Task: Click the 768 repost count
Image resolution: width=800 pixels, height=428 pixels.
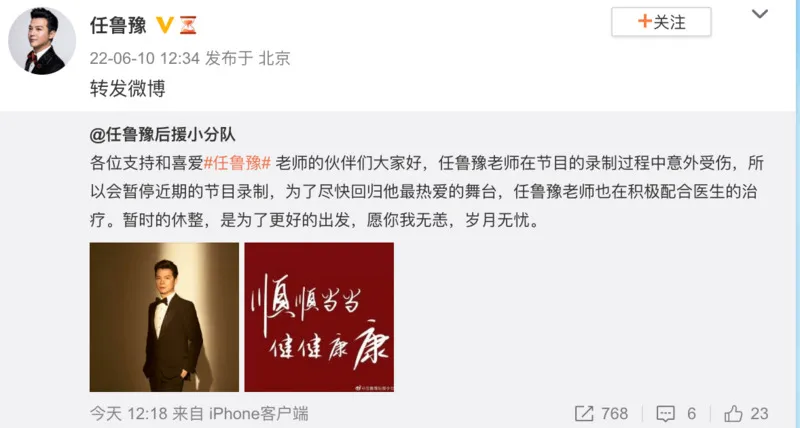Action: pyautogui.click(x=614, y=413)
